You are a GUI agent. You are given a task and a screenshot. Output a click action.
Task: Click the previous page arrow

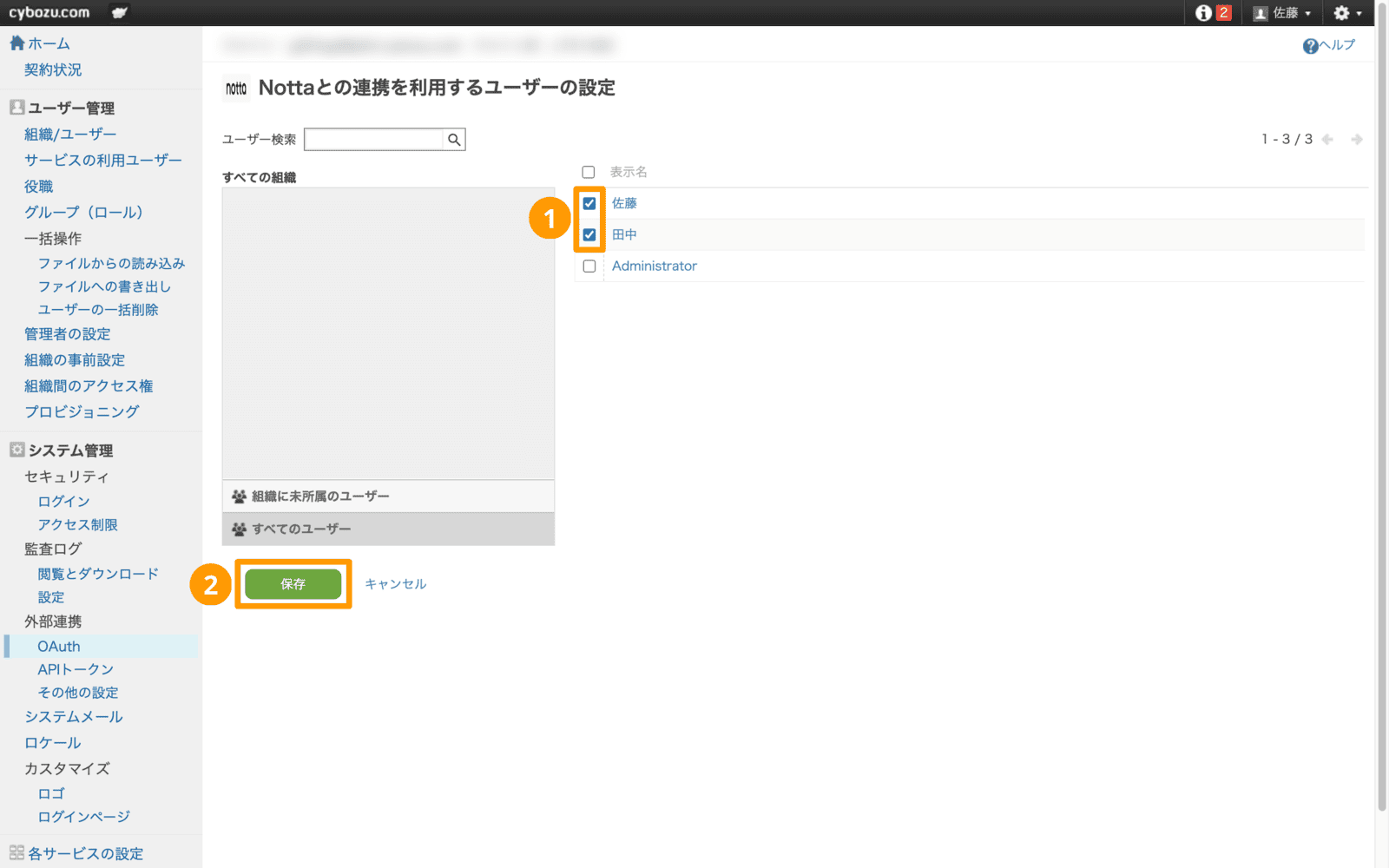[x=1327, y=140]
